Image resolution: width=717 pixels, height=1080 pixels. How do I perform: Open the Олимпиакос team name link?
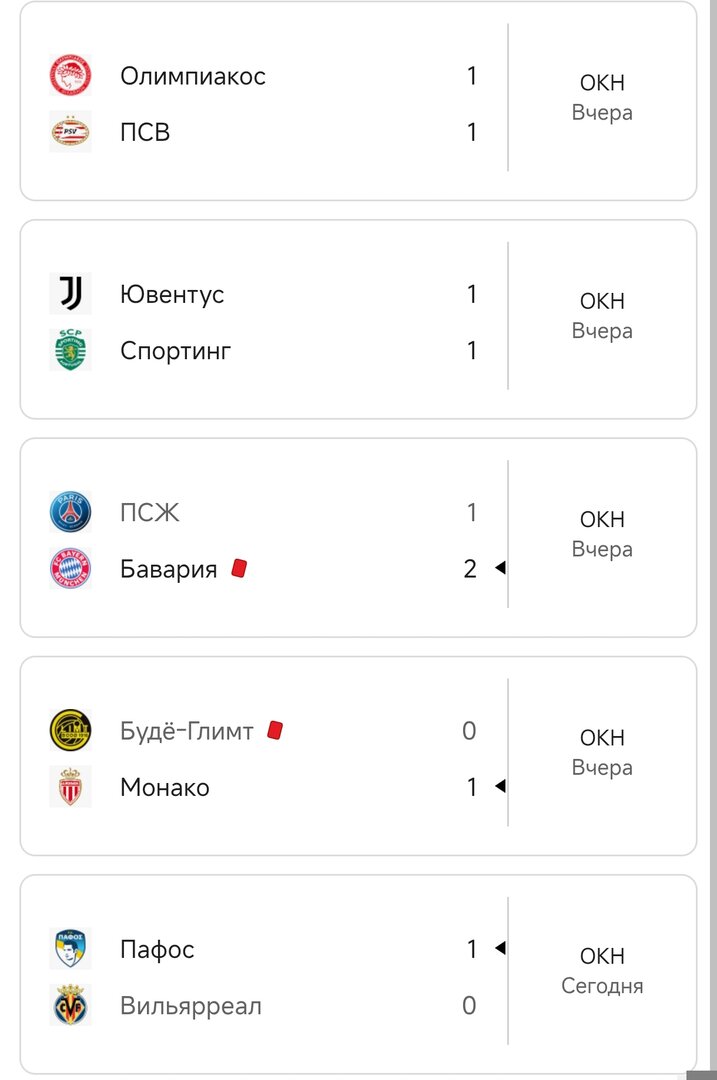pos(193,76)
